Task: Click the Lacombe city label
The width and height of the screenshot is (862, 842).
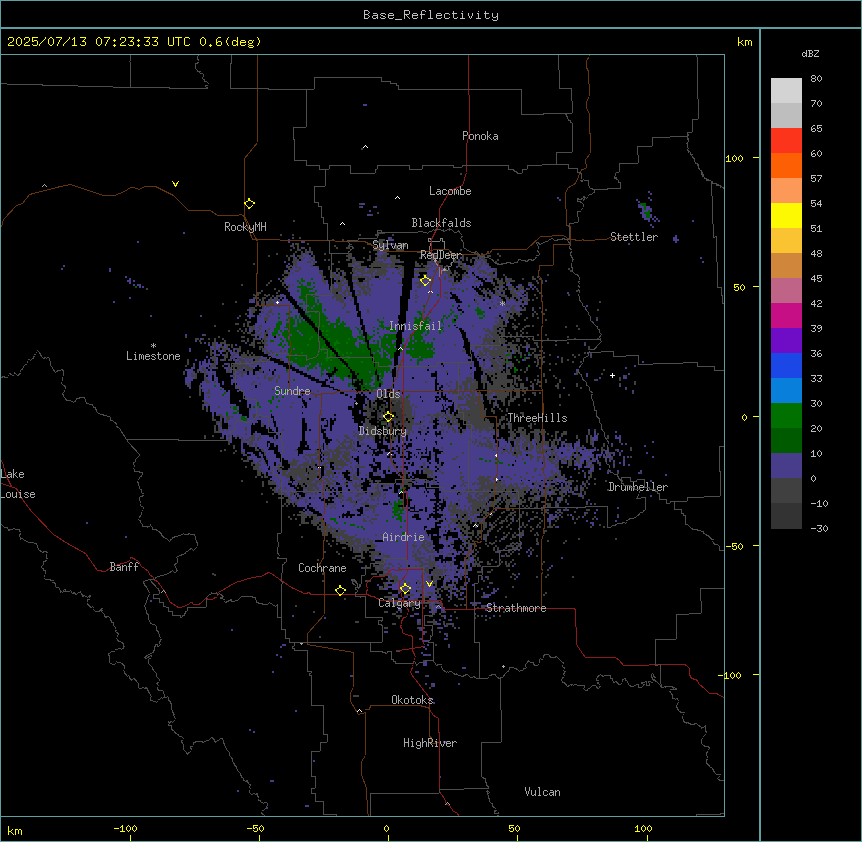Action: point(450,191)
